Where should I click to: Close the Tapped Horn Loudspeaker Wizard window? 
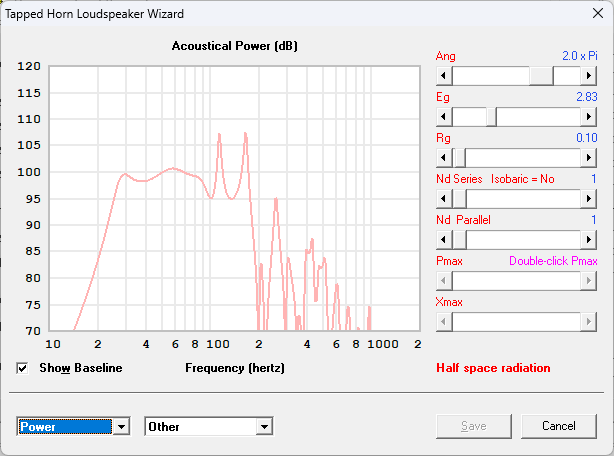tap(598, 13)
